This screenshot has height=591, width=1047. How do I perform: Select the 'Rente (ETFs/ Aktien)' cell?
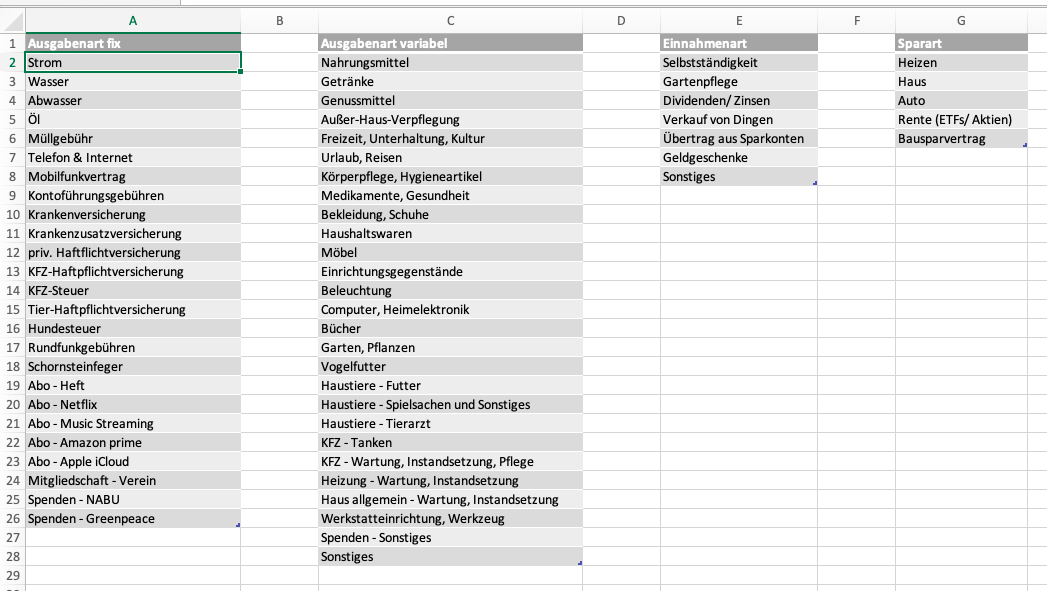coord(961,120)
